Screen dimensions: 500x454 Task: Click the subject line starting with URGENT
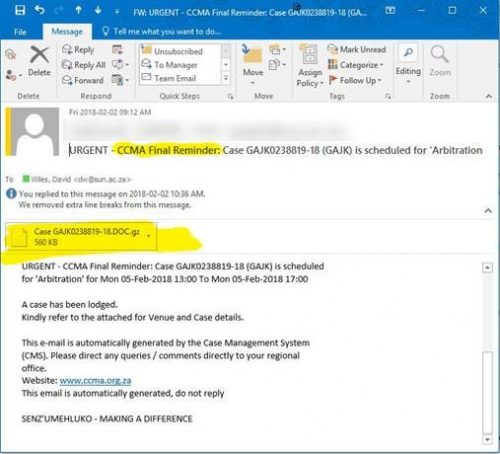tap(276, 150)
